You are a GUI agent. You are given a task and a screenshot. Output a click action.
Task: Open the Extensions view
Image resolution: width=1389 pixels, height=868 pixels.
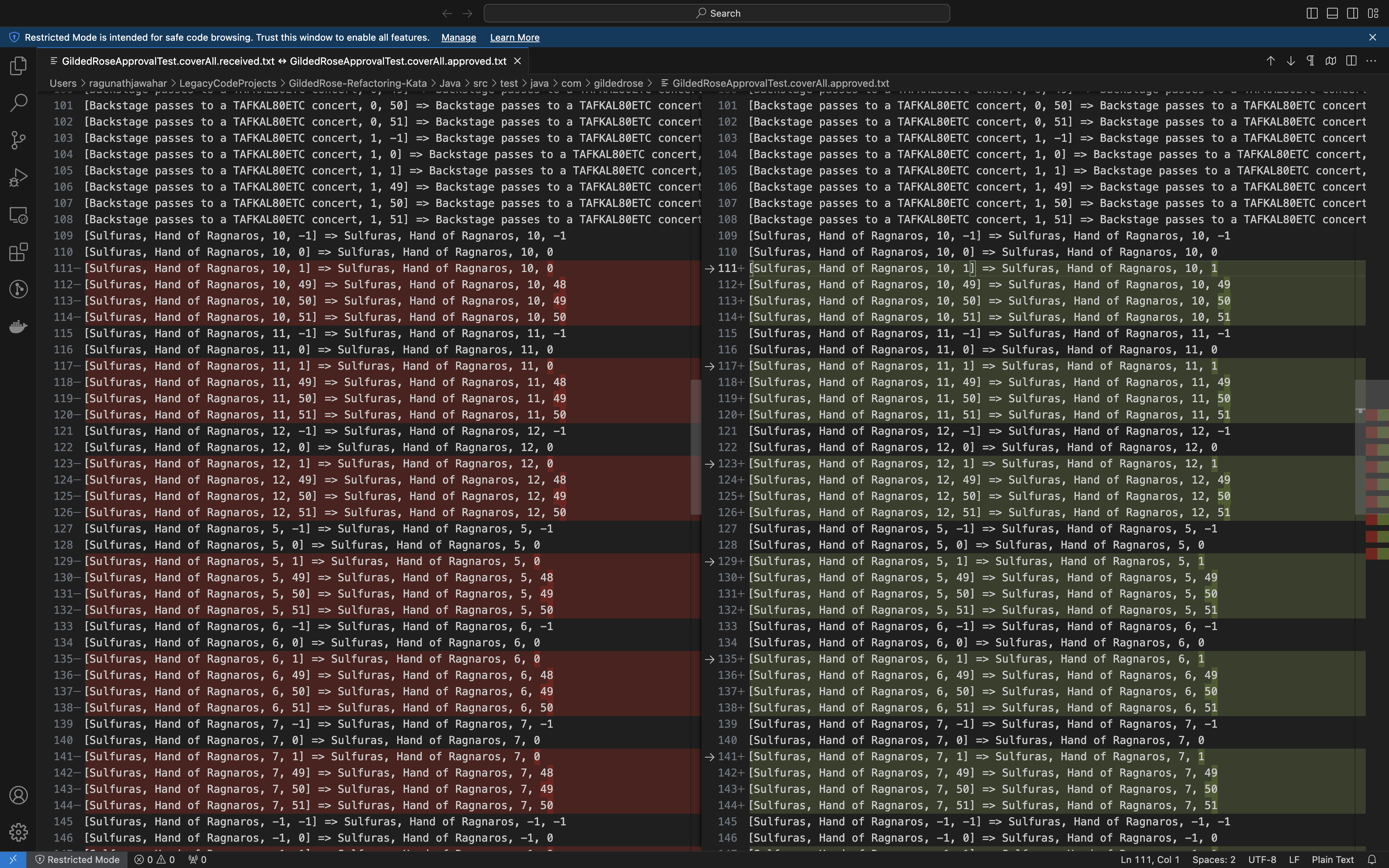coord(18,252)
